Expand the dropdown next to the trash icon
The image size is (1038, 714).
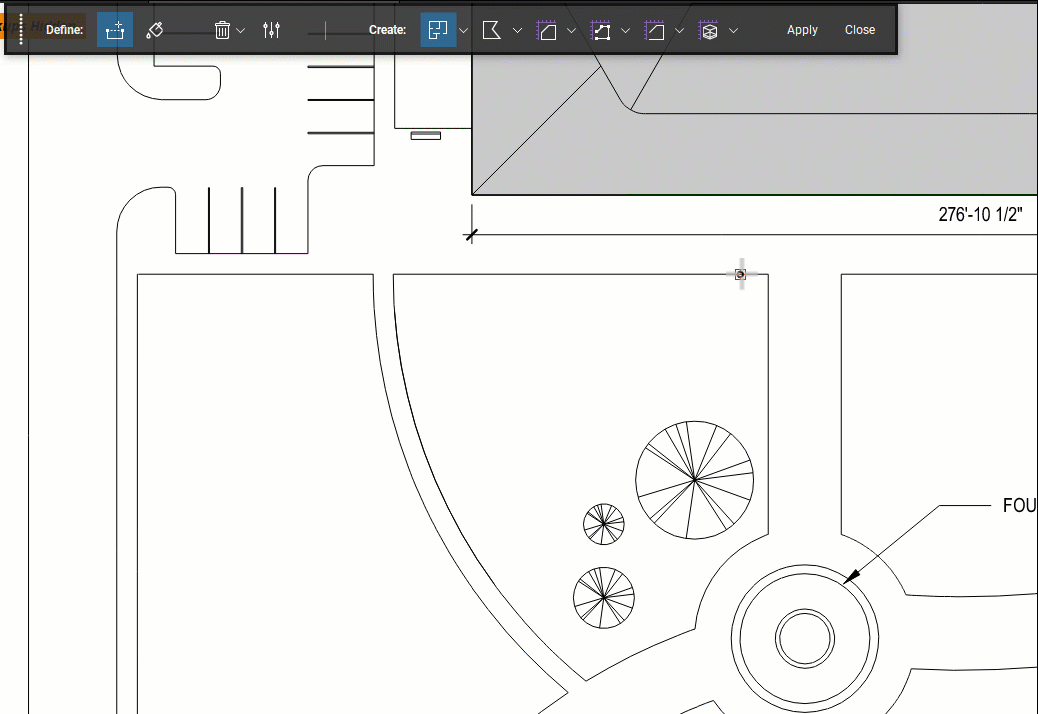point(241,31)
